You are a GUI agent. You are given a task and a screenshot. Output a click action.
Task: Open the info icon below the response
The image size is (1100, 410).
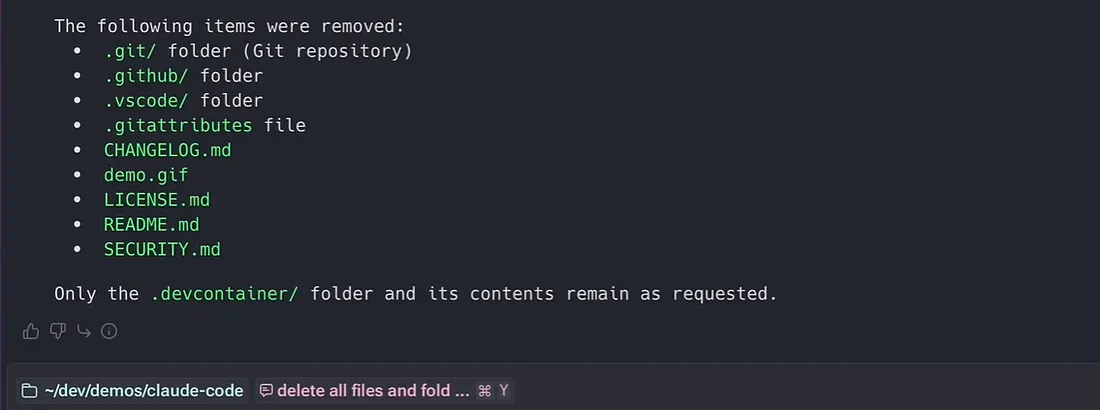(109, 331)
